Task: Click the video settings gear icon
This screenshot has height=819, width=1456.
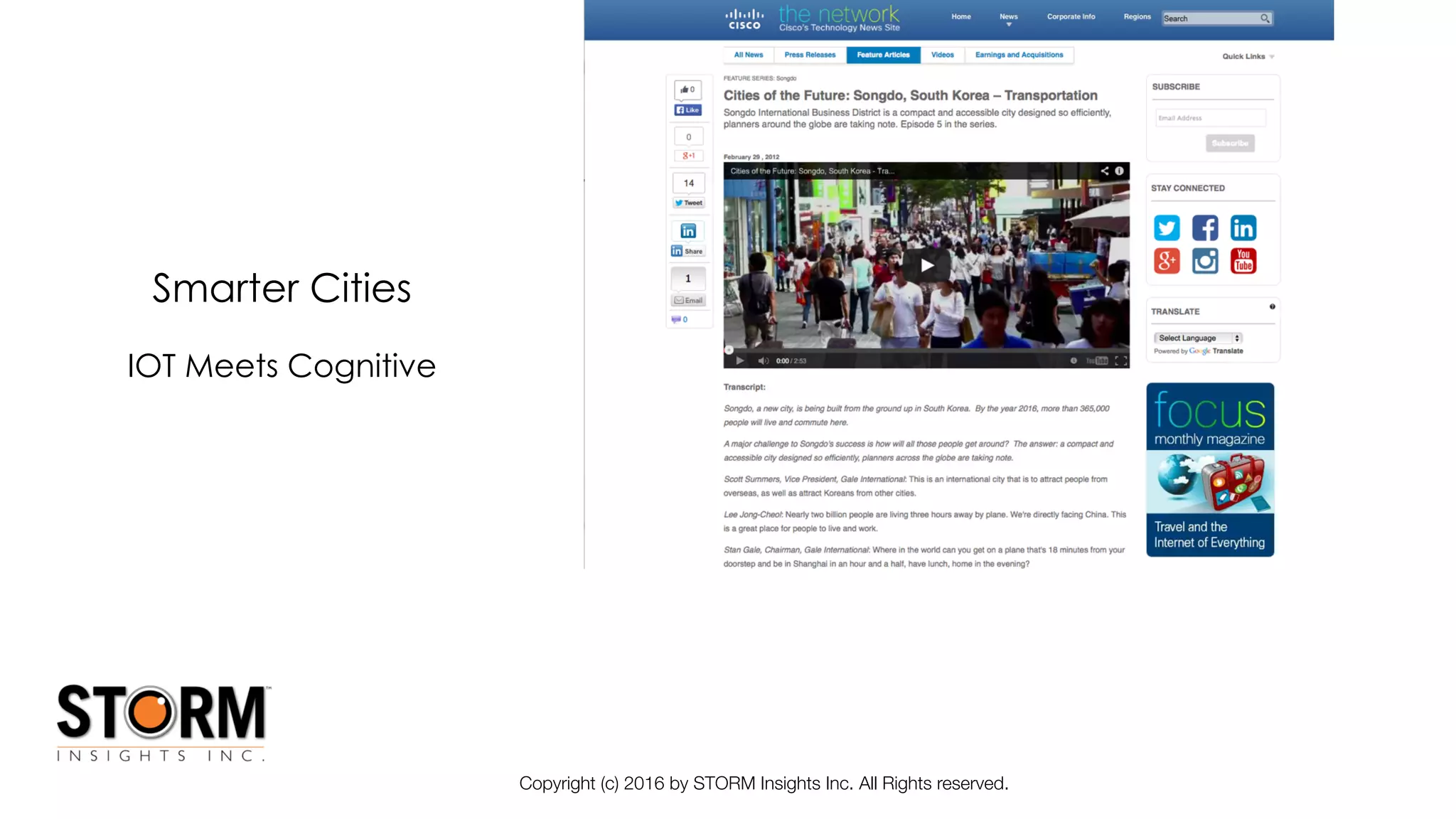Action: click(1074, 360)
